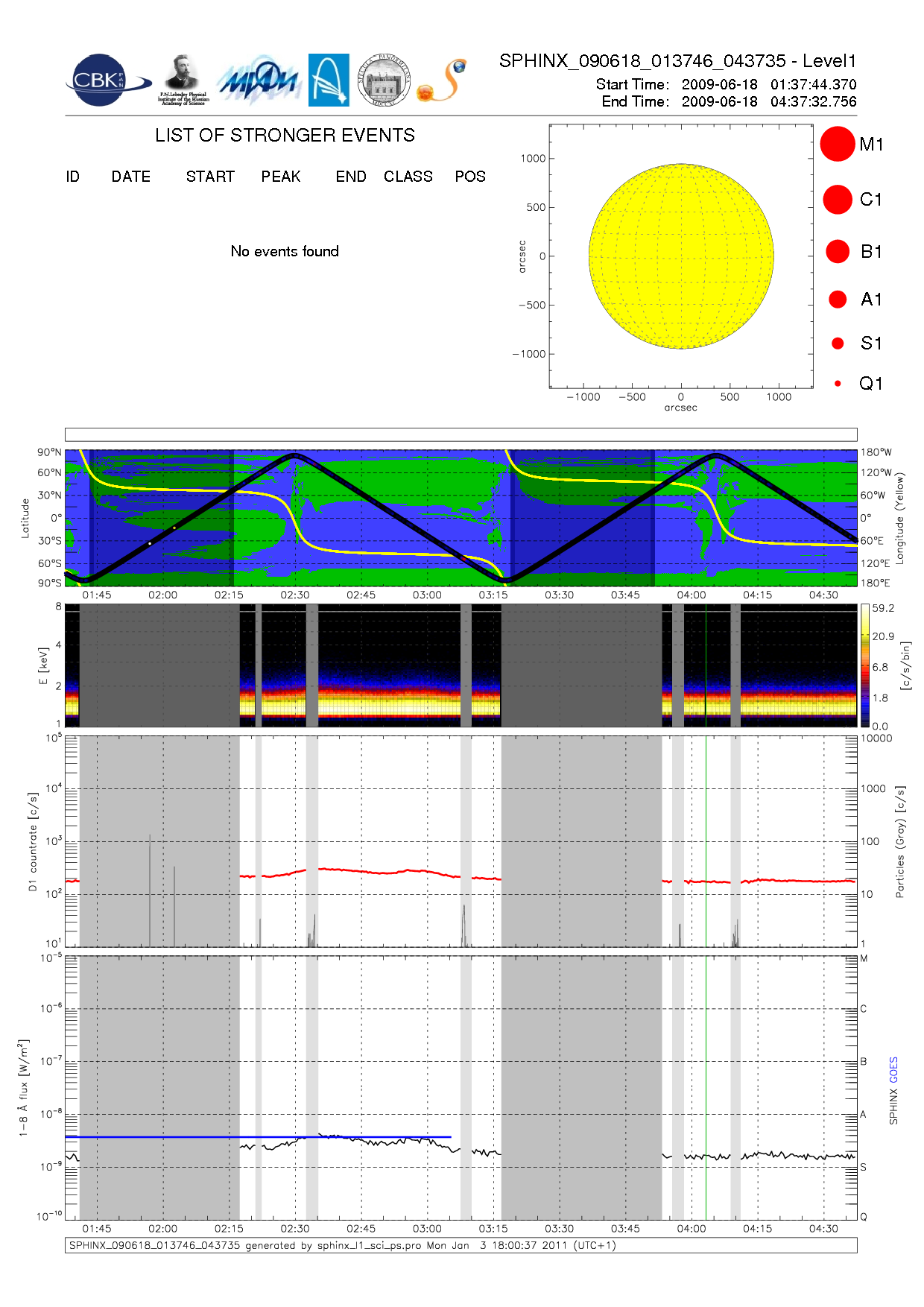The height and width of the screenshot is (1307, 924).
Task: Click the blue GOES legend label
Action: (893, 1070)
